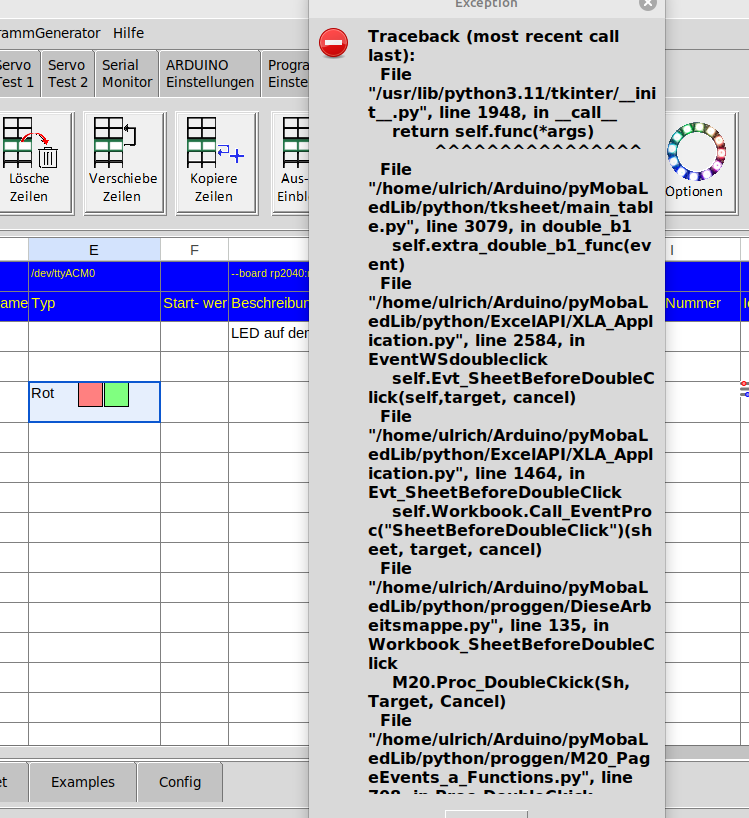Click the Verschiebe Zeilen icon

122,162
